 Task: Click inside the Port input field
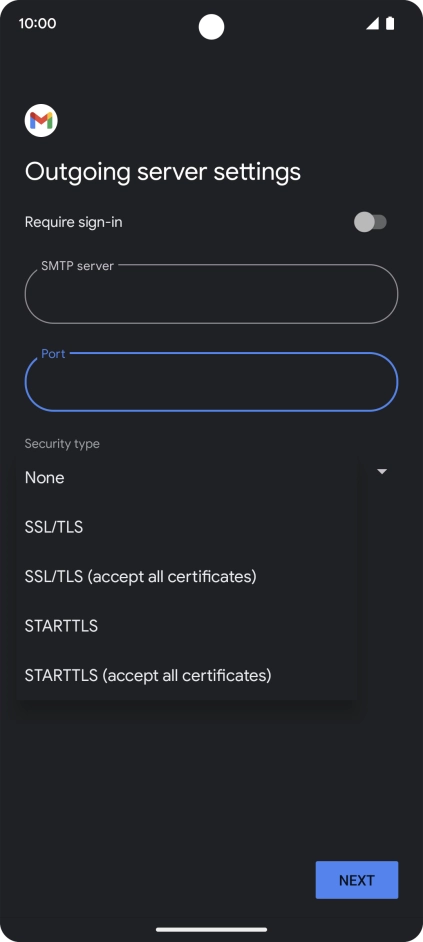[212, 382]
